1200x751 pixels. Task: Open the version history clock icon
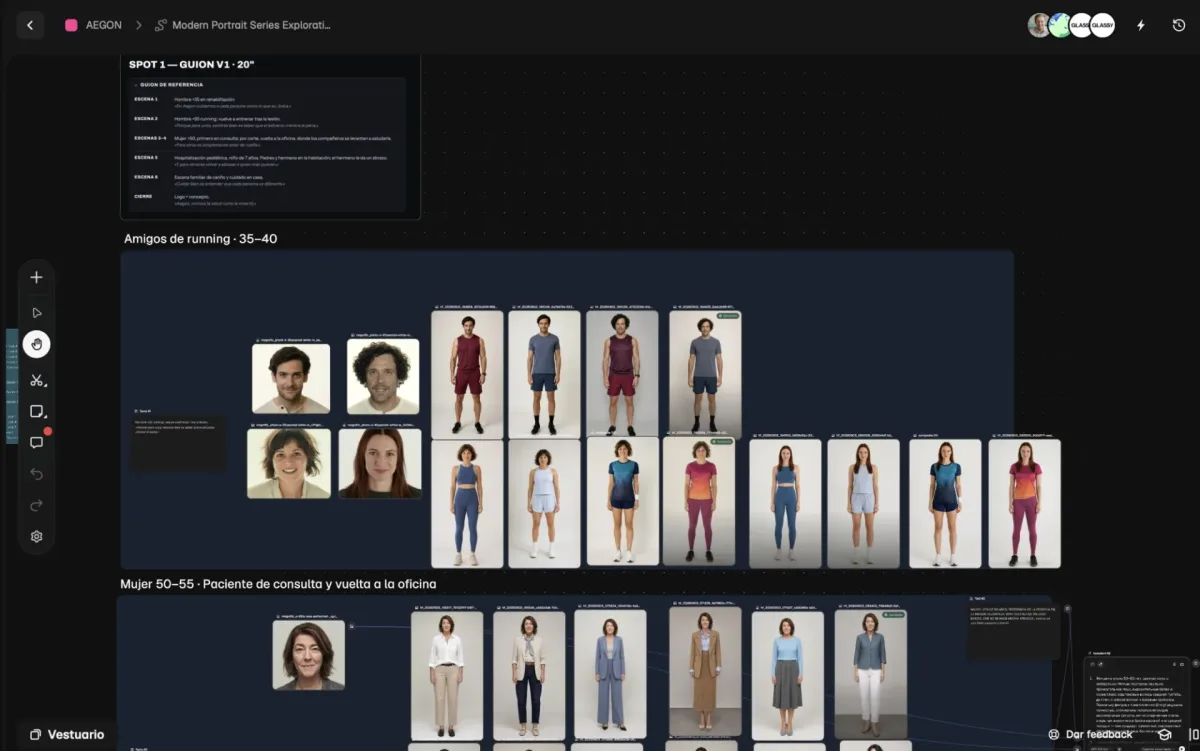coord(1178,25)
